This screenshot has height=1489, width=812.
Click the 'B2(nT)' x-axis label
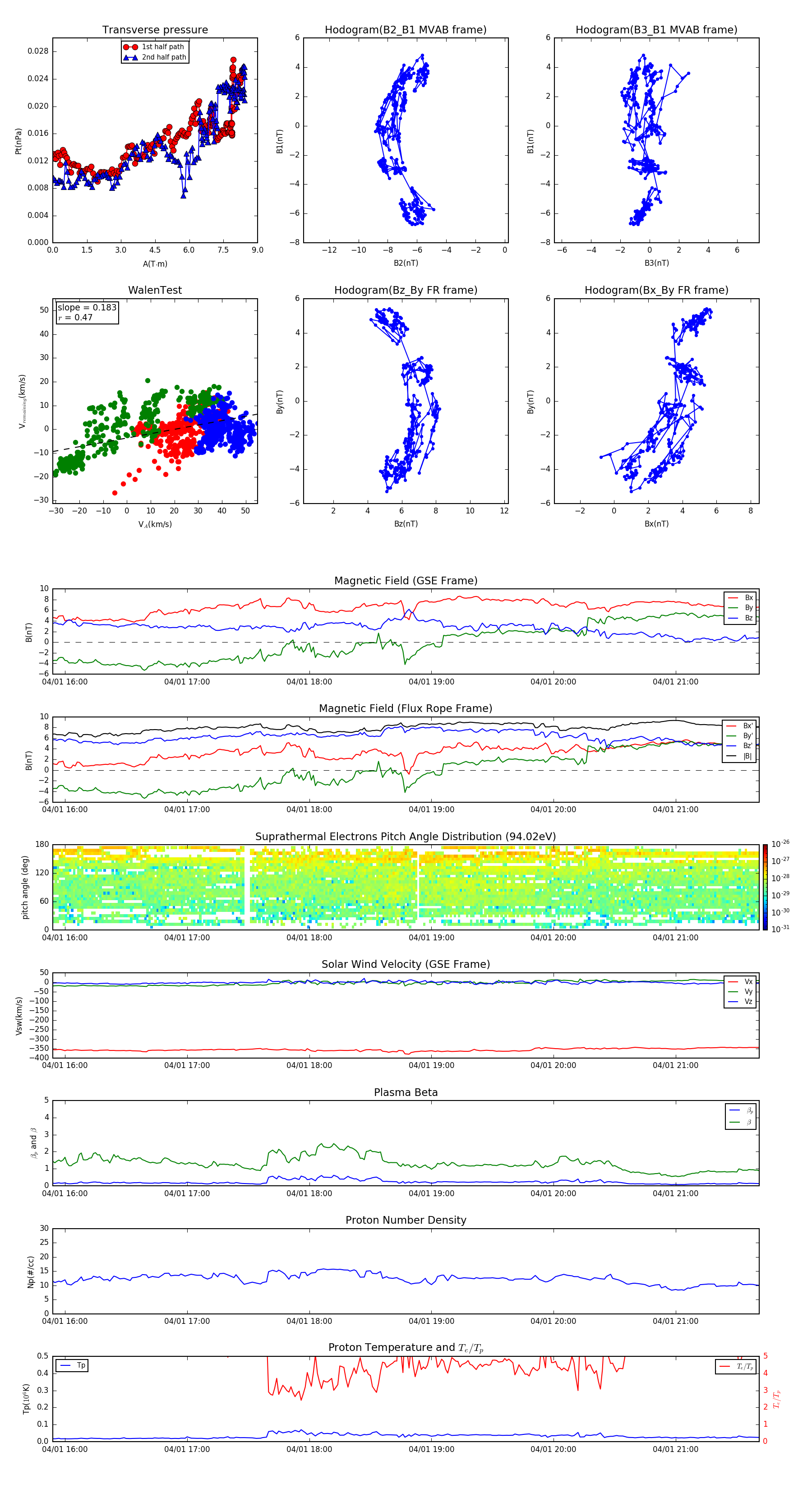(x=406, y=263)
